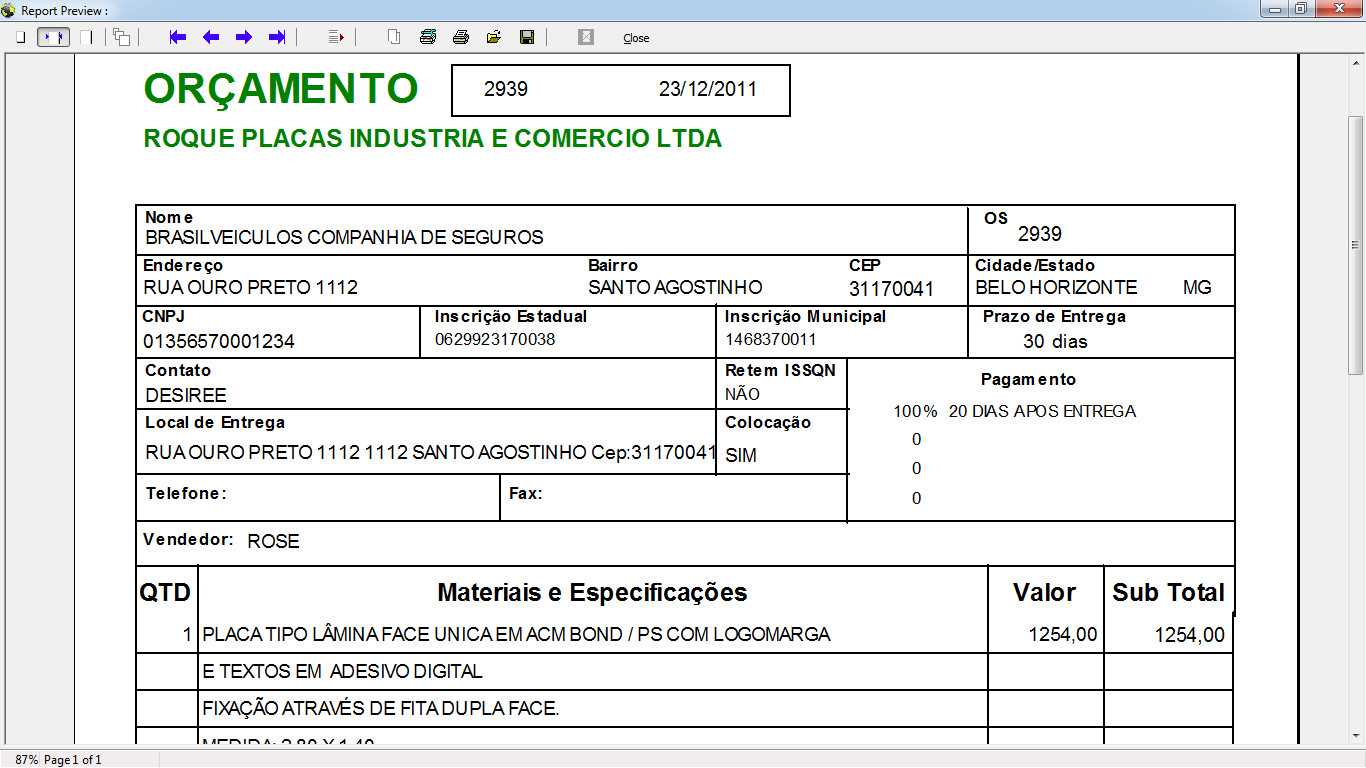
Task: Toggle the page width zoom button
Action: [54, 37]
